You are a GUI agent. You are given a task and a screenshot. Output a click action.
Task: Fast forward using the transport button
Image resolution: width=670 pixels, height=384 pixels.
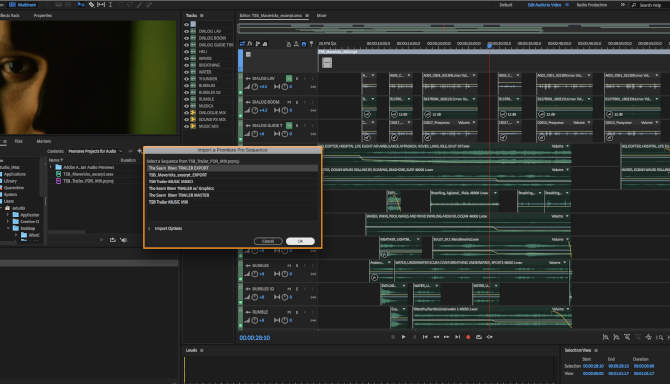447,337
